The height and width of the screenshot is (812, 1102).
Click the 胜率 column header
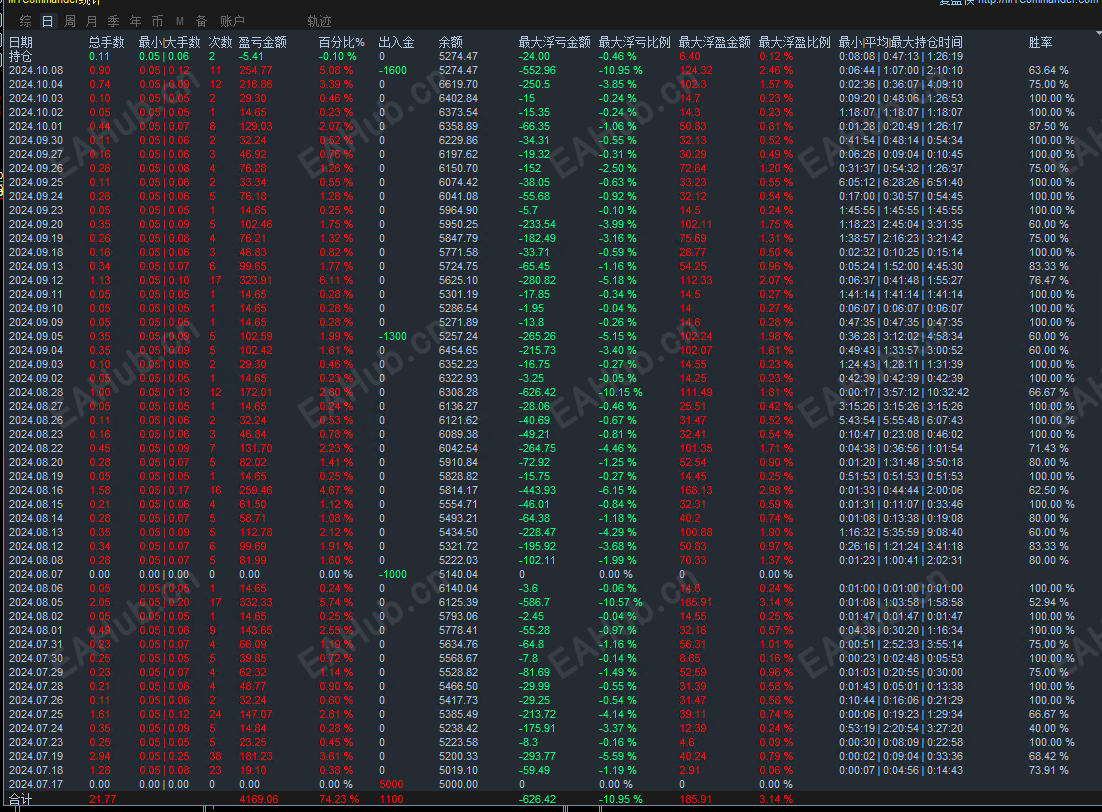[x=1041, y=42]
